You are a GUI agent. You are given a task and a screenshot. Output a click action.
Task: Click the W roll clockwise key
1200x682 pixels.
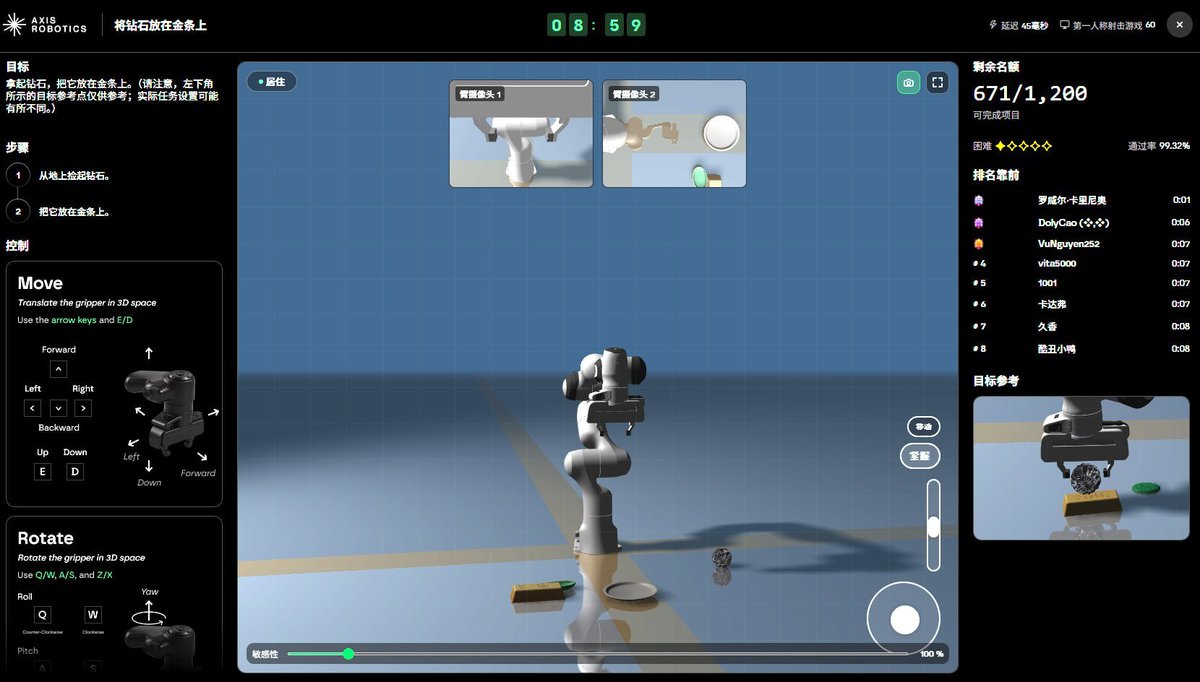coord(93,614)
